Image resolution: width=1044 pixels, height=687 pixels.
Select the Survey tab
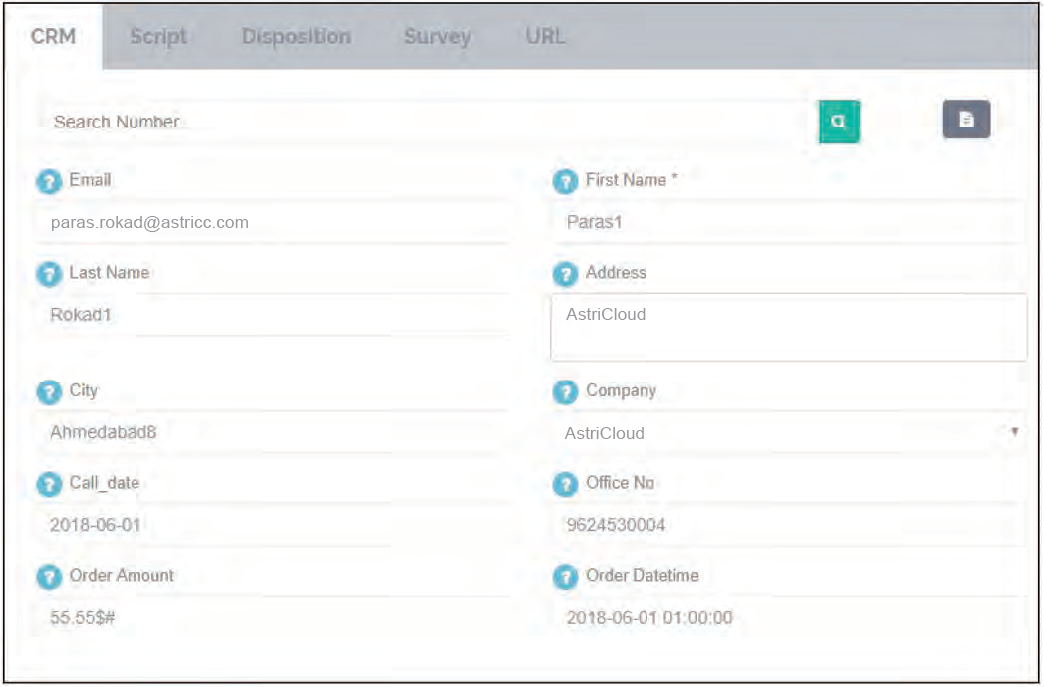437,36
